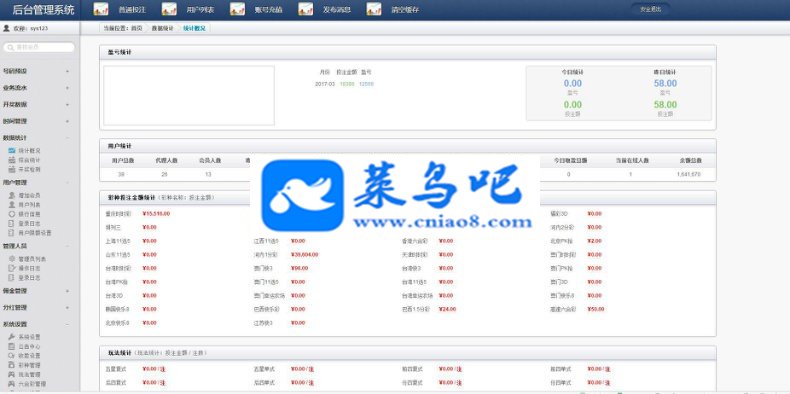790x394 pixels.
Task: Click the chart icon beside 账号充值
Action: pos(237,9)
